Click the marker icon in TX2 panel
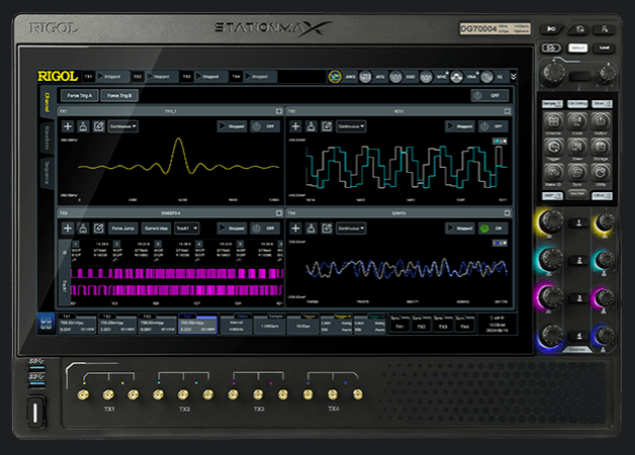The image size is (635, 455). pos(311,126)
